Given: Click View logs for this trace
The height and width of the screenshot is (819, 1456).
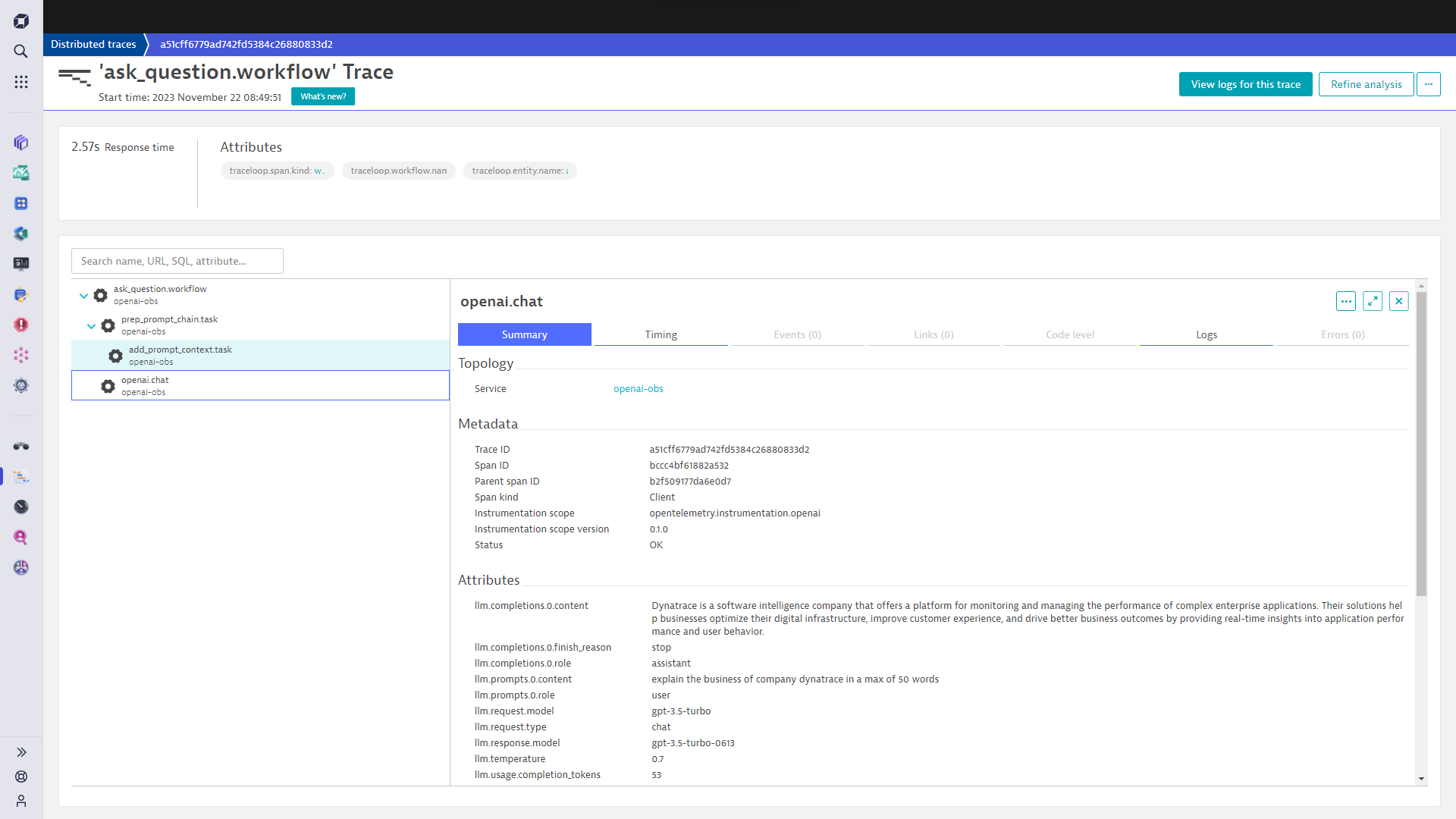Looking at the screenshot, I should (x=1245, y=84).
